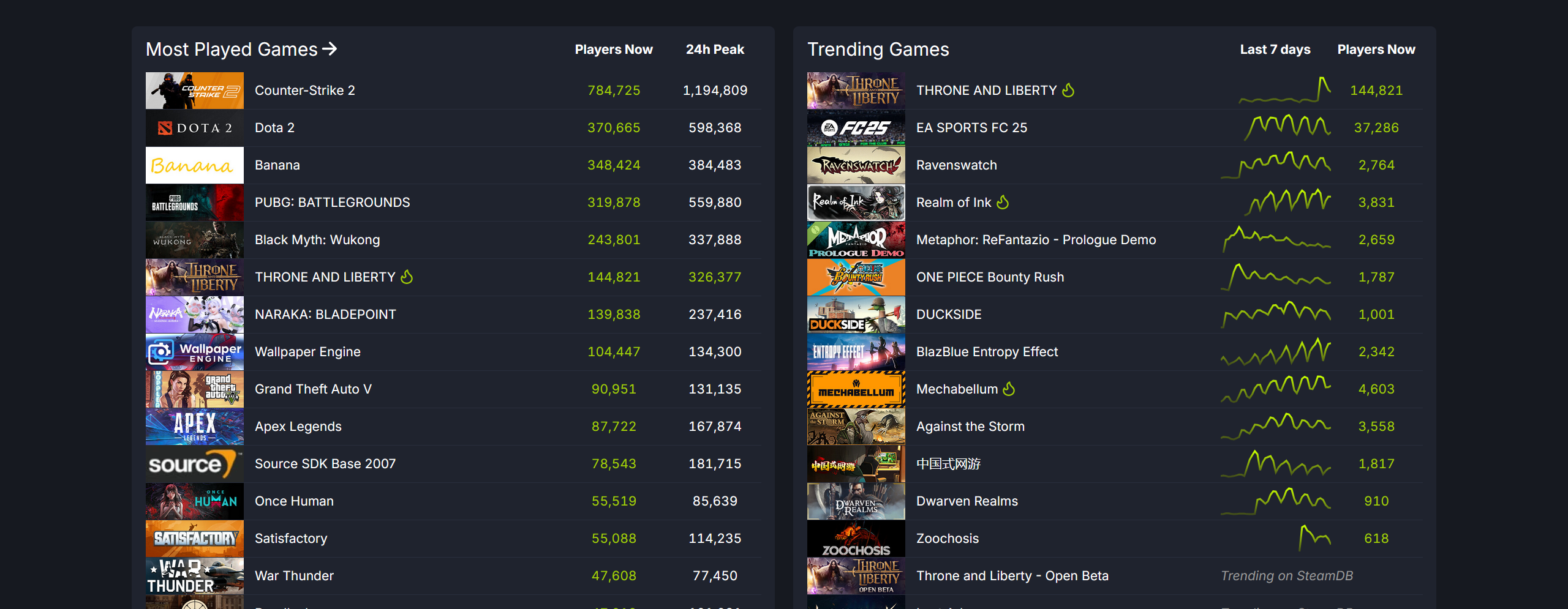Open EA SPORTS FC 25 trending link

pyautogui.click(x=971, y=128)
